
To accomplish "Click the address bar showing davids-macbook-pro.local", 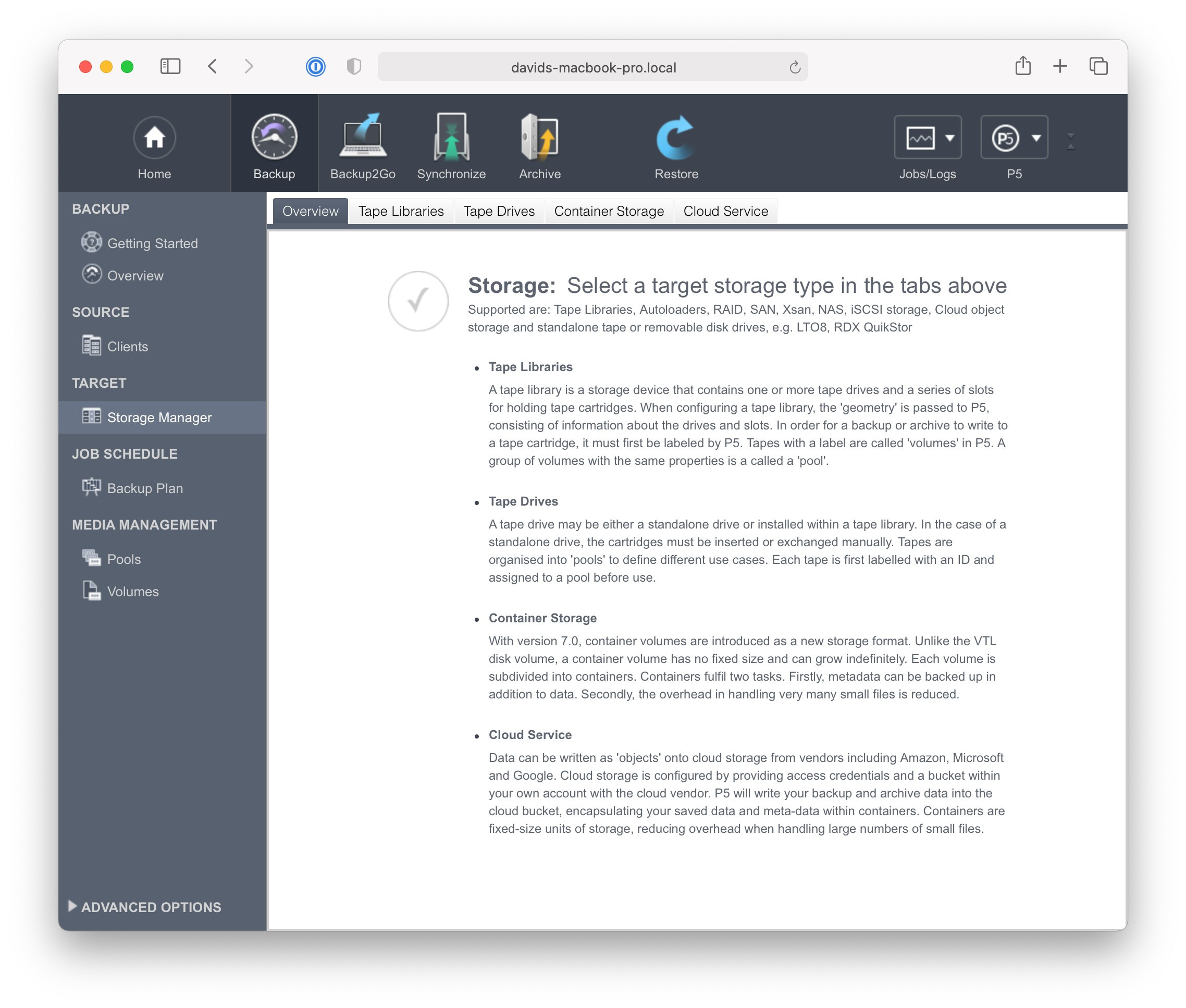I will click(x=592, y=67).
